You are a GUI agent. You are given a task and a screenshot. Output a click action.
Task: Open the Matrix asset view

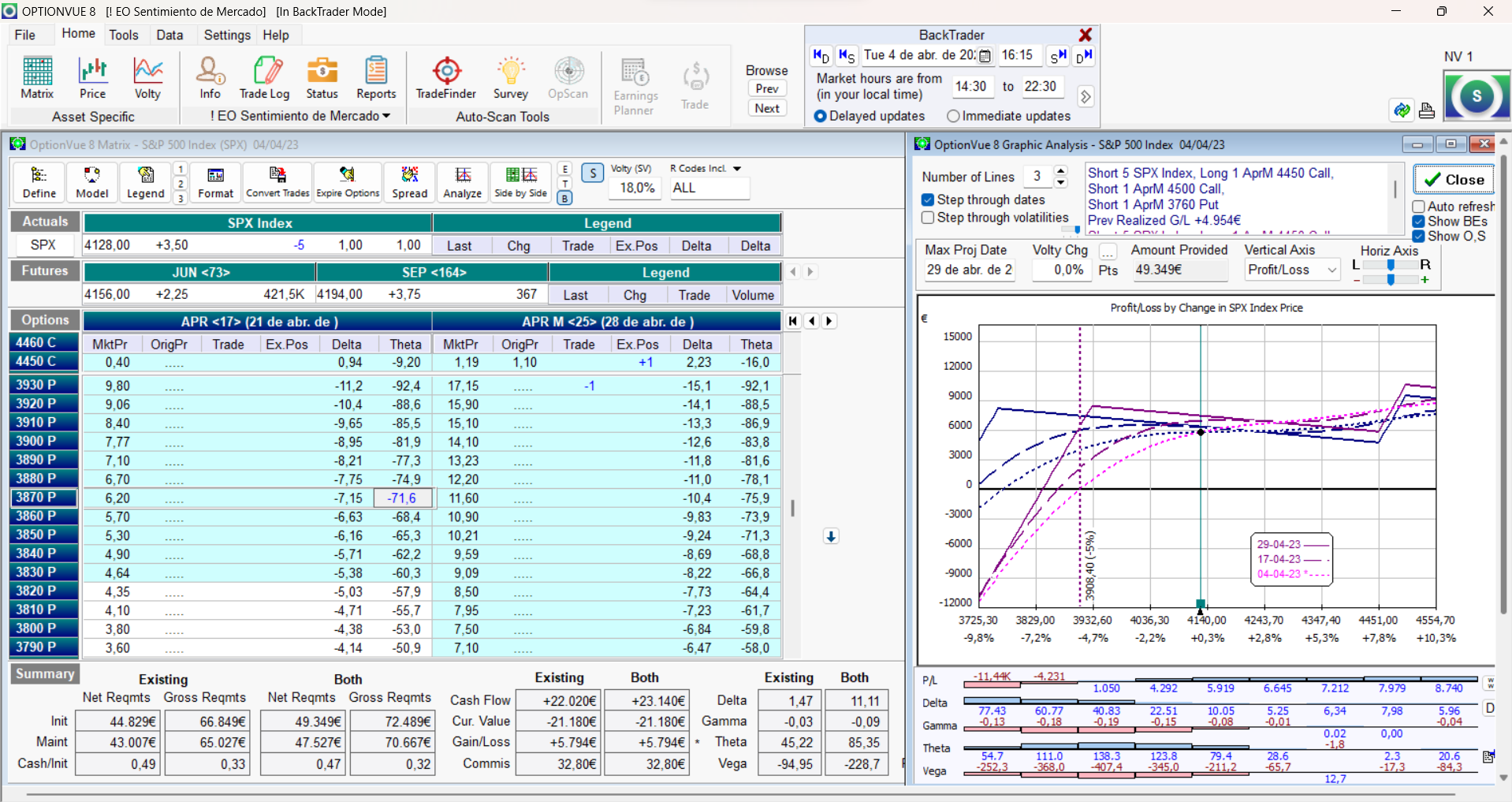click(x=36, y=78)
